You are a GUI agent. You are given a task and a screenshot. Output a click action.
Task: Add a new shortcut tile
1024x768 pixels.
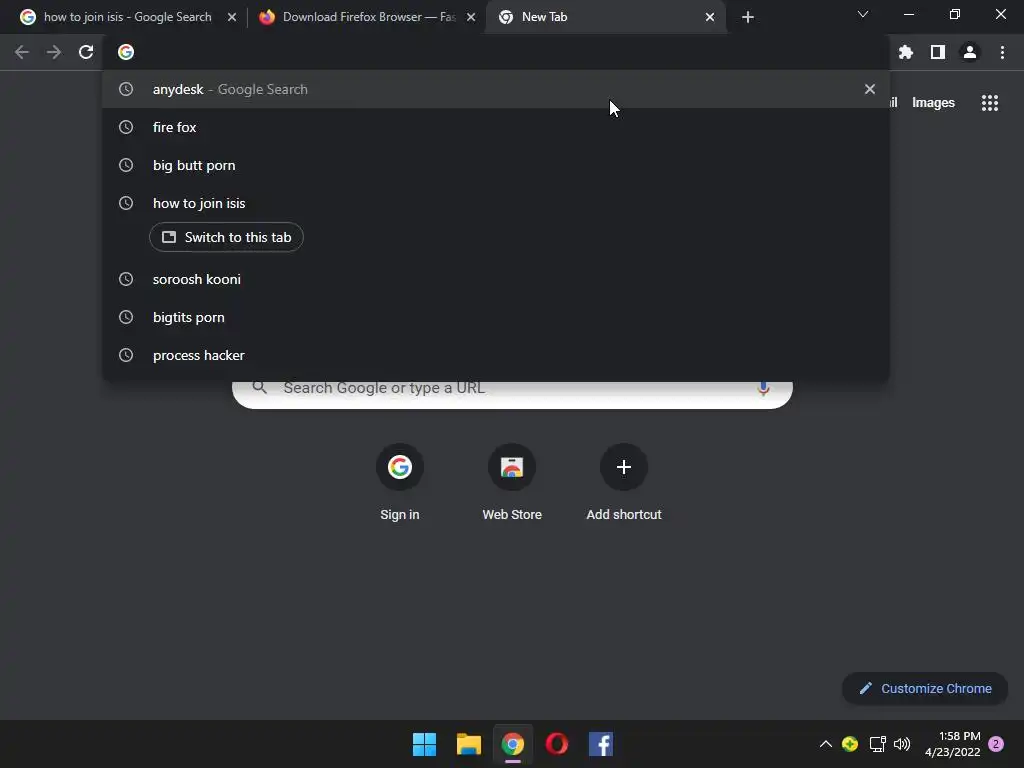624,483
